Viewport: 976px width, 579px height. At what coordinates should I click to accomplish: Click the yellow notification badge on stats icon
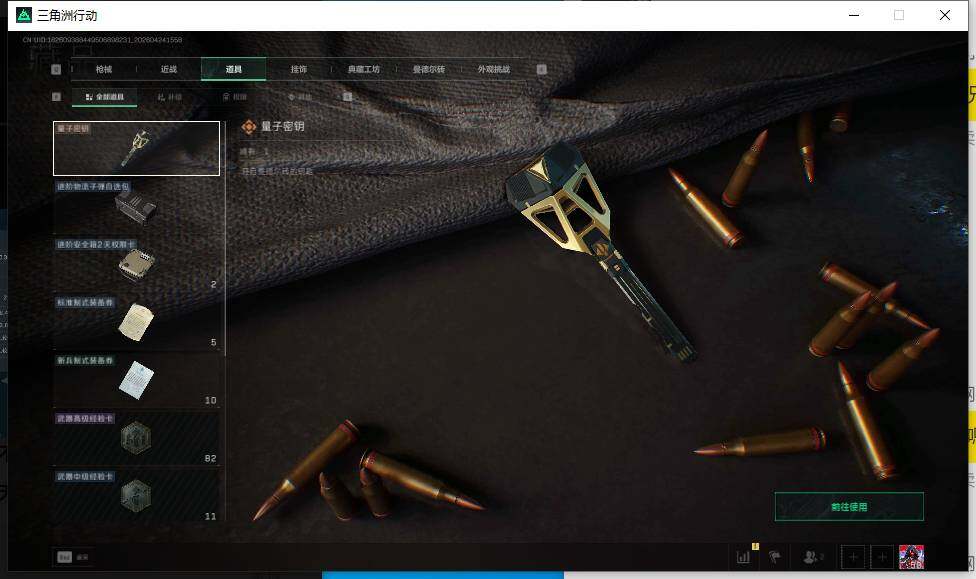tap(755, 547)
